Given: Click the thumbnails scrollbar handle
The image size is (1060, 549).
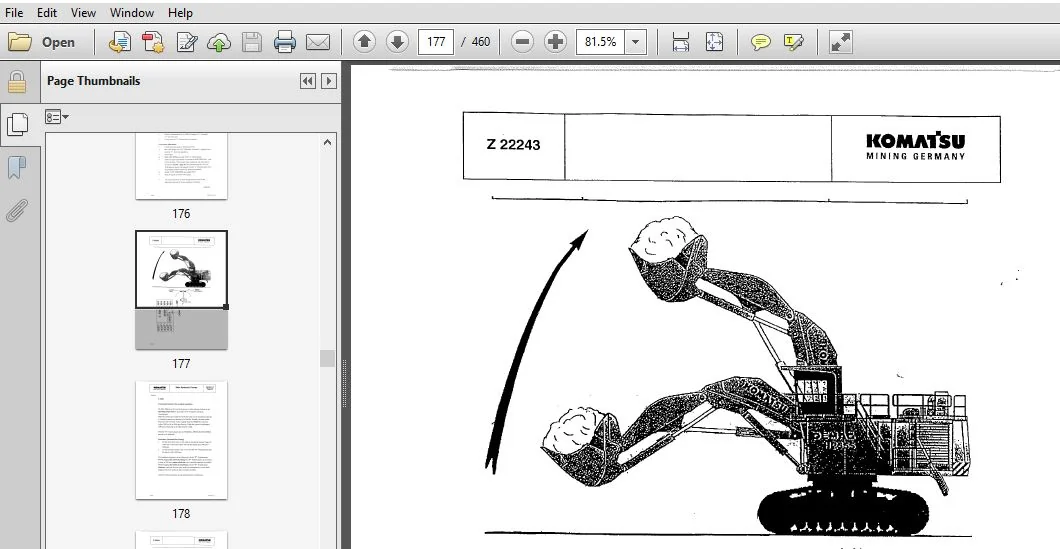Looking at the screenshot, I should pos(327,358).
